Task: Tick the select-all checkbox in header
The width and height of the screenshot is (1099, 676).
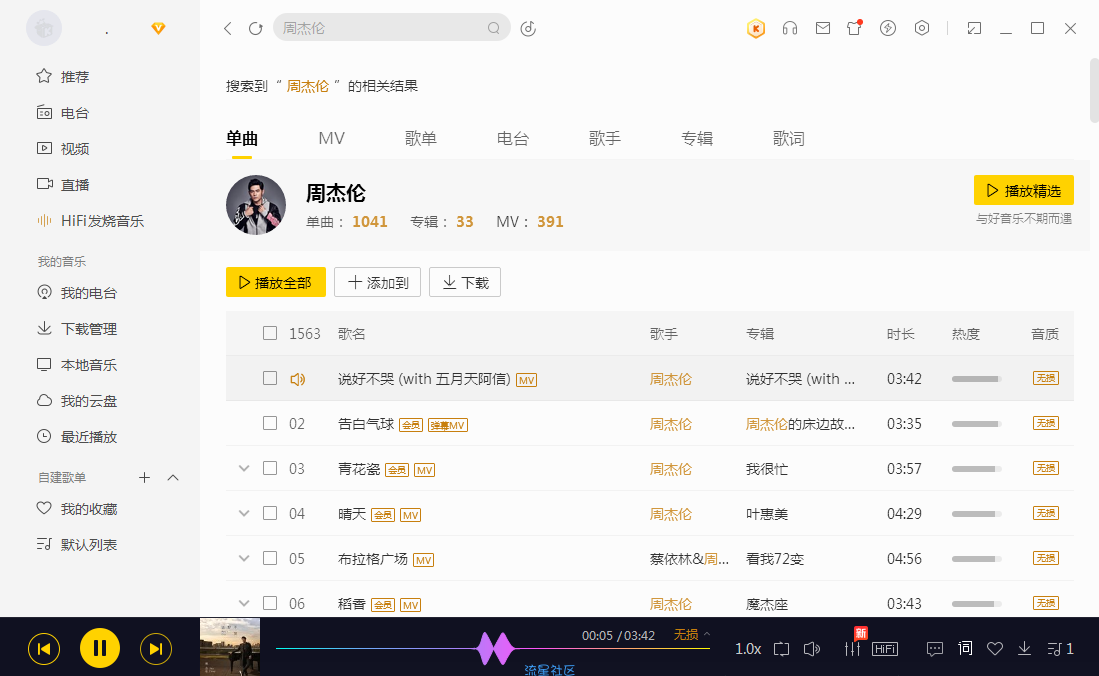Action: point(270,333)
